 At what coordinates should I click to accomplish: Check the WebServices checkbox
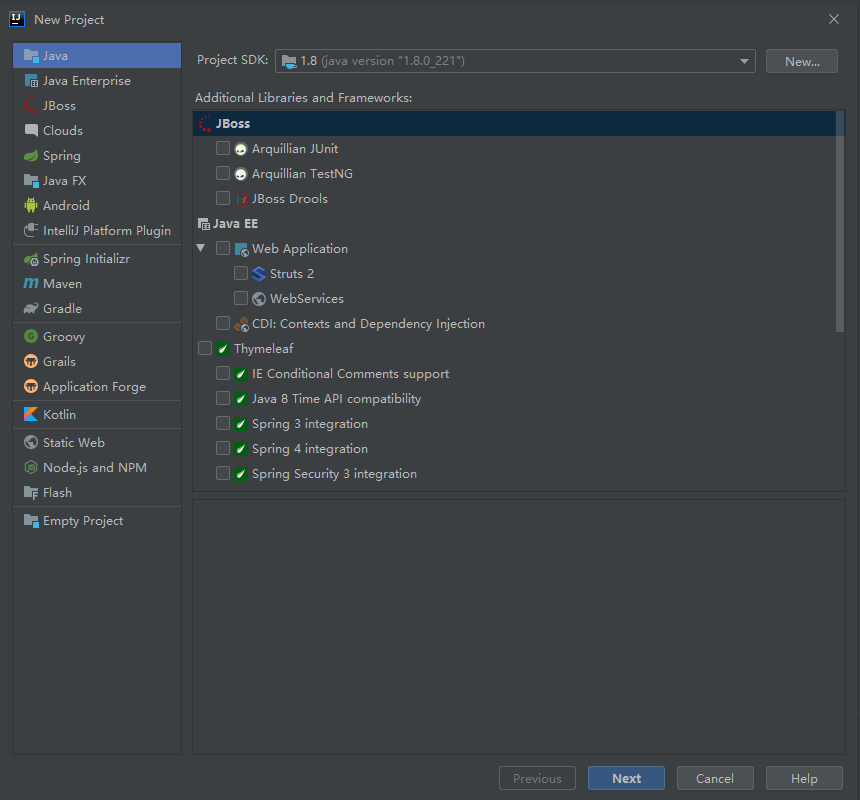pyautogui.click(x=241, y=298)
